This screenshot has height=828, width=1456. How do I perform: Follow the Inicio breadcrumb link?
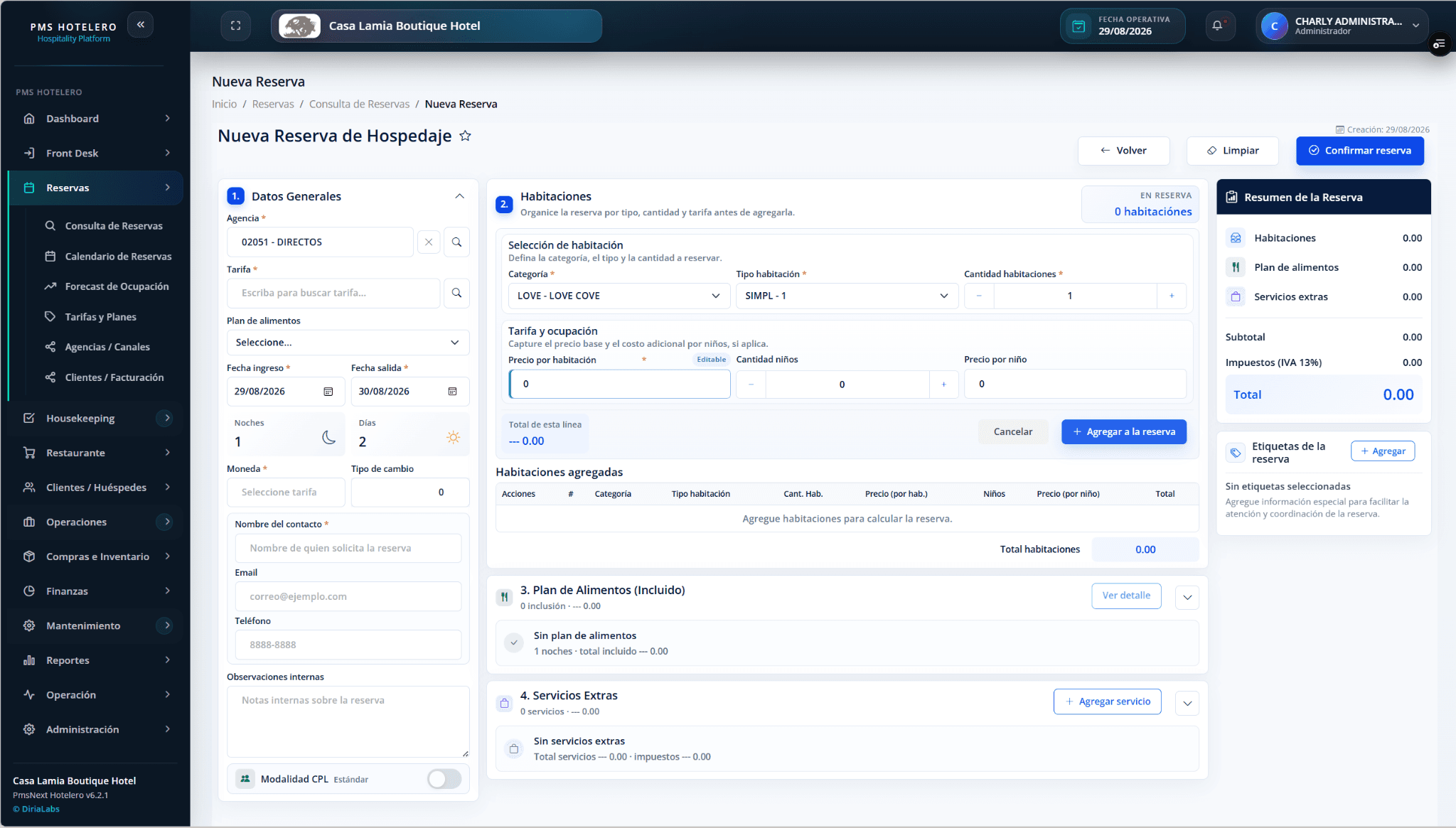(224, 104)
